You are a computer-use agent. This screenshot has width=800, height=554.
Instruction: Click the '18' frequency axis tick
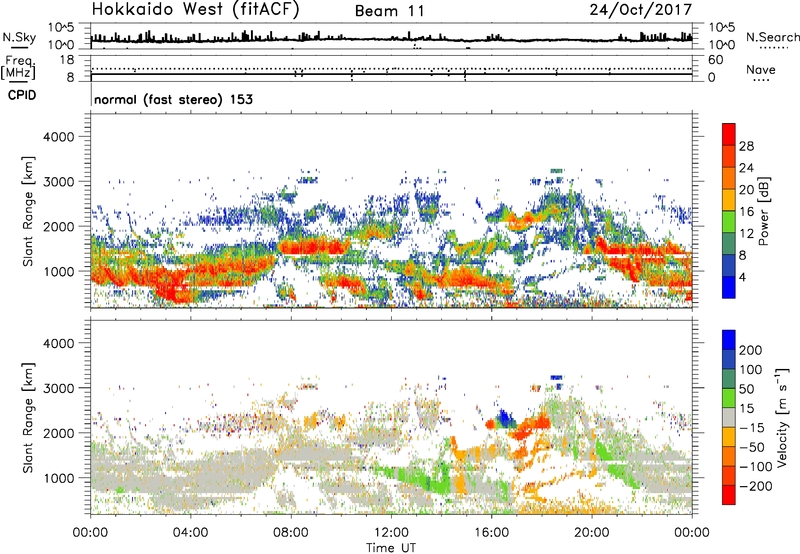click(67, 60)
